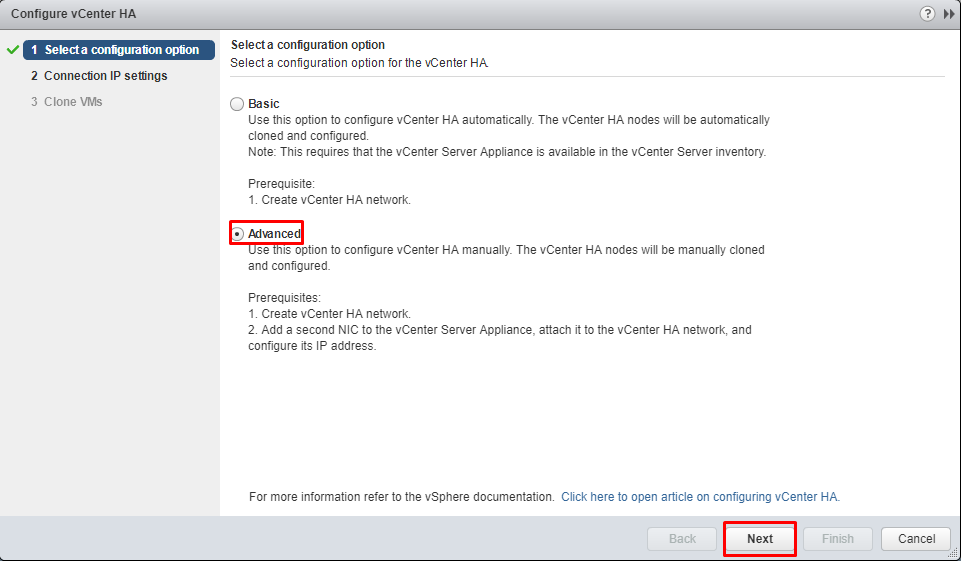Click the green checkmark beside step 1

coord(13,50)
